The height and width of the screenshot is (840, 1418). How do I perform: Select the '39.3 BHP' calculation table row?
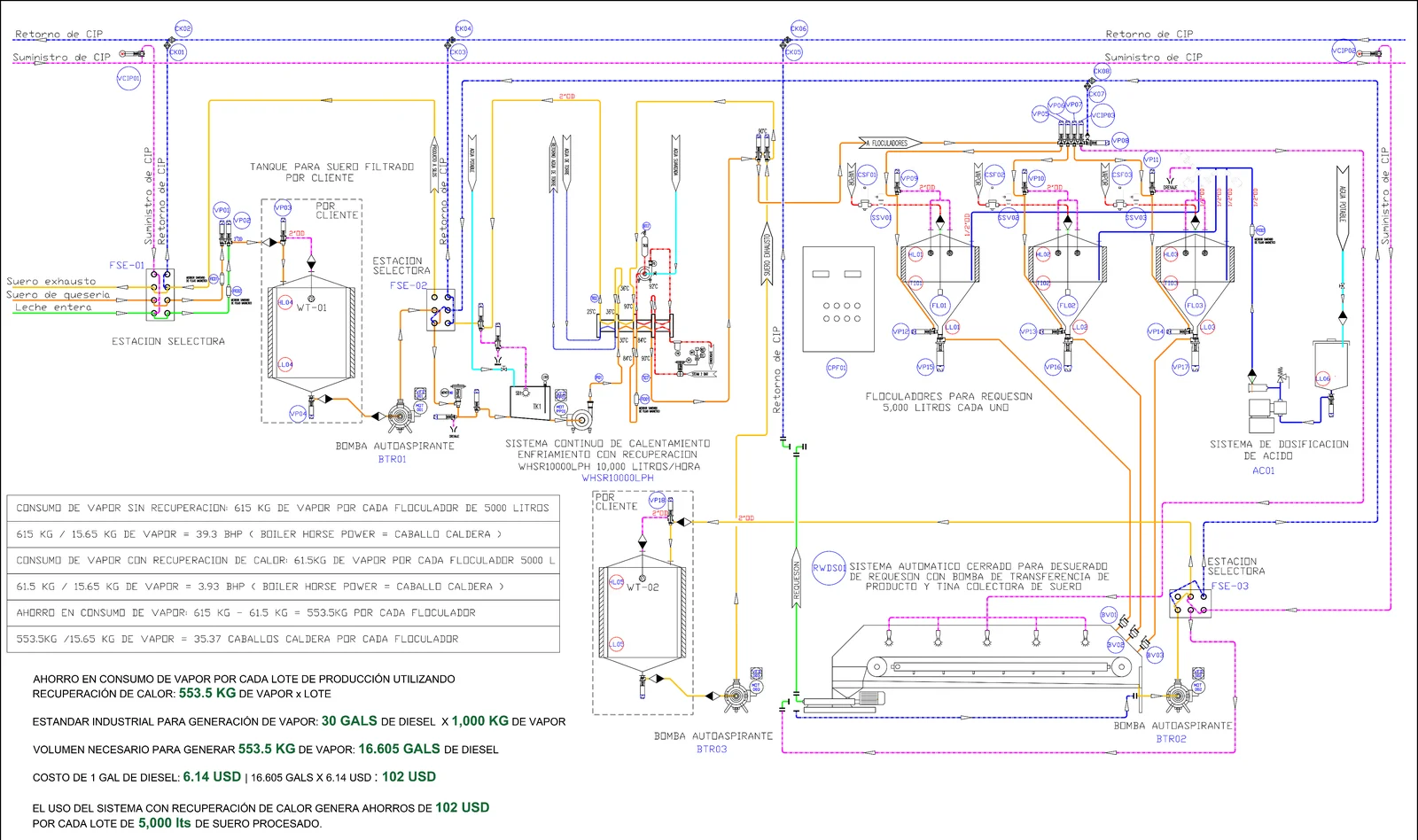(283, 534)
